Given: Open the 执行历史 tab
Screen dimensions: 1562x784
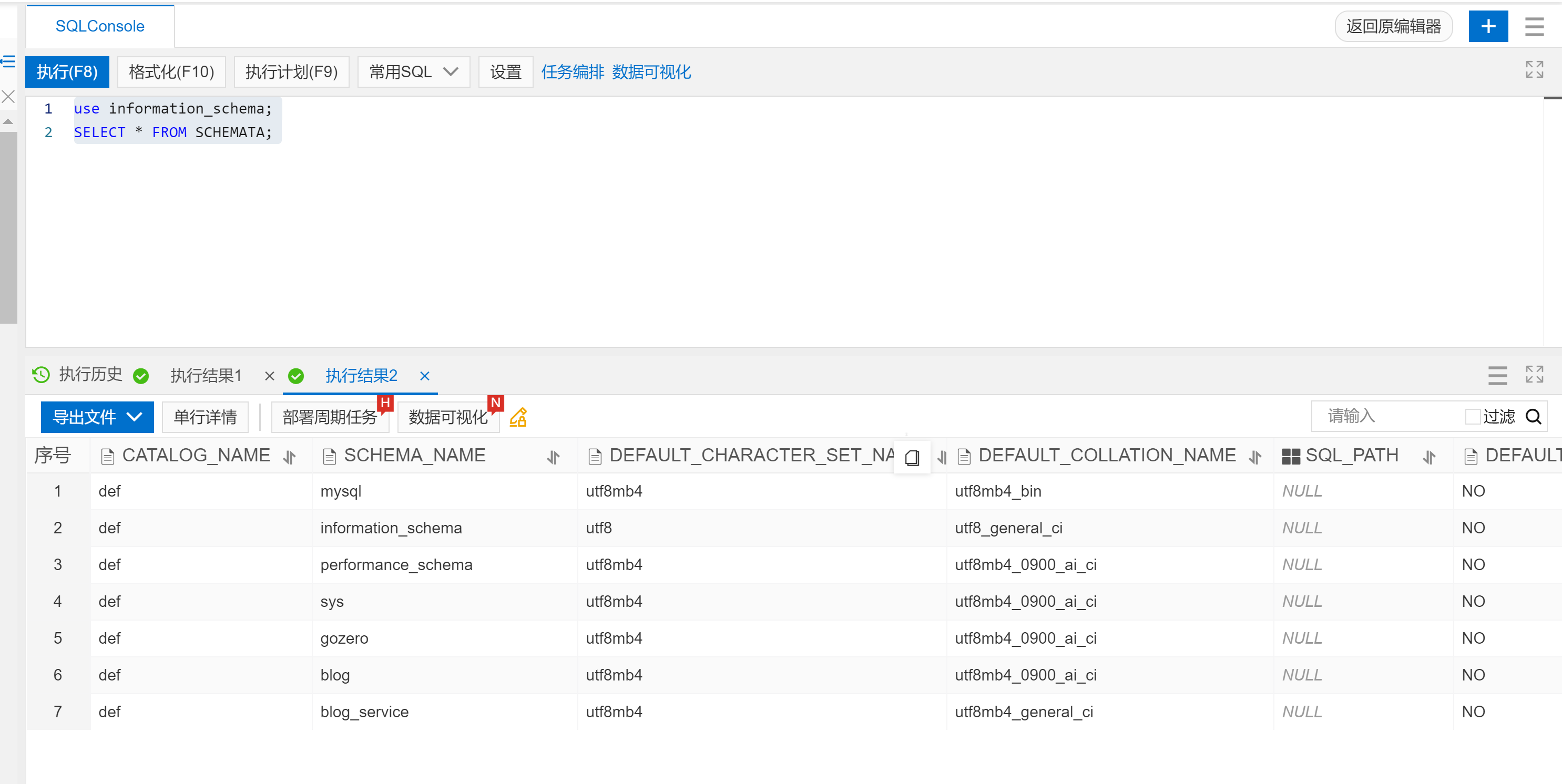Looking at the screenshot, I should 90,375.
